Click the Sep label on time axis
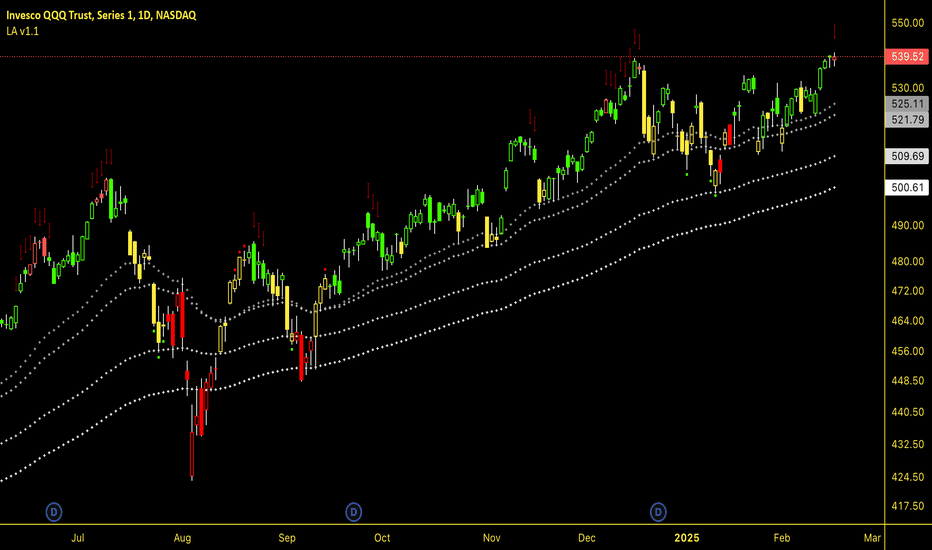The image size is (932, 550). pyautogui.click(x=287, y=538)
